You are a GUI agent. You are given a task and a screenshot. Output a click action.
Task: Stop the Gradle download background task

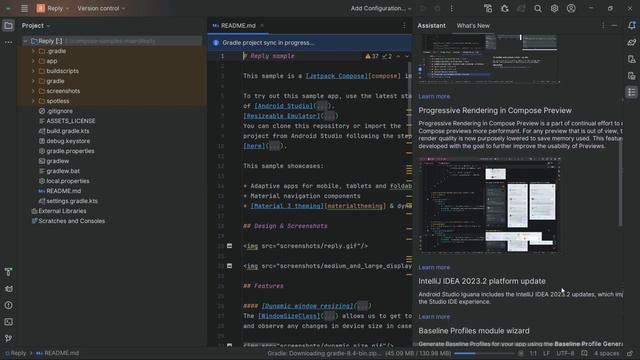pos(521,353)
